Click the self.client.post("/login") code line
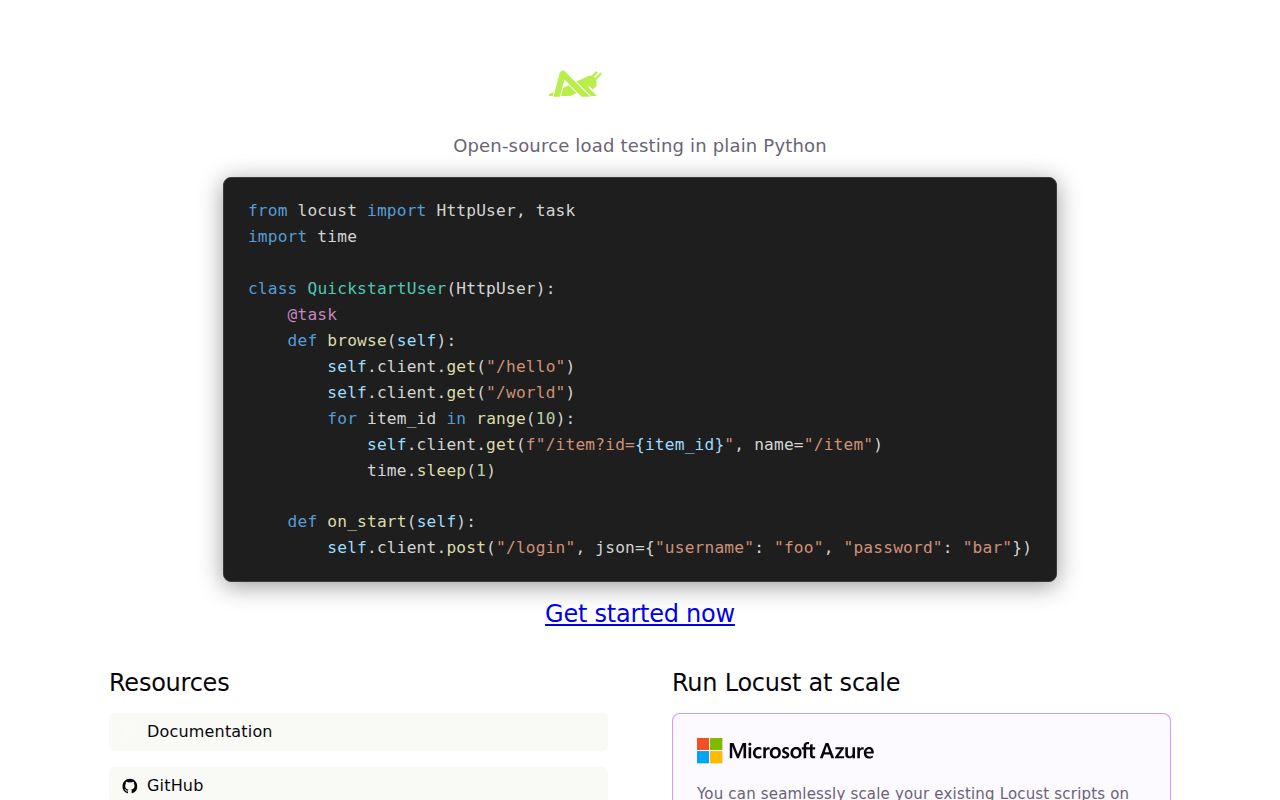This screenshot has width=1280, height=800. [679, 547]
